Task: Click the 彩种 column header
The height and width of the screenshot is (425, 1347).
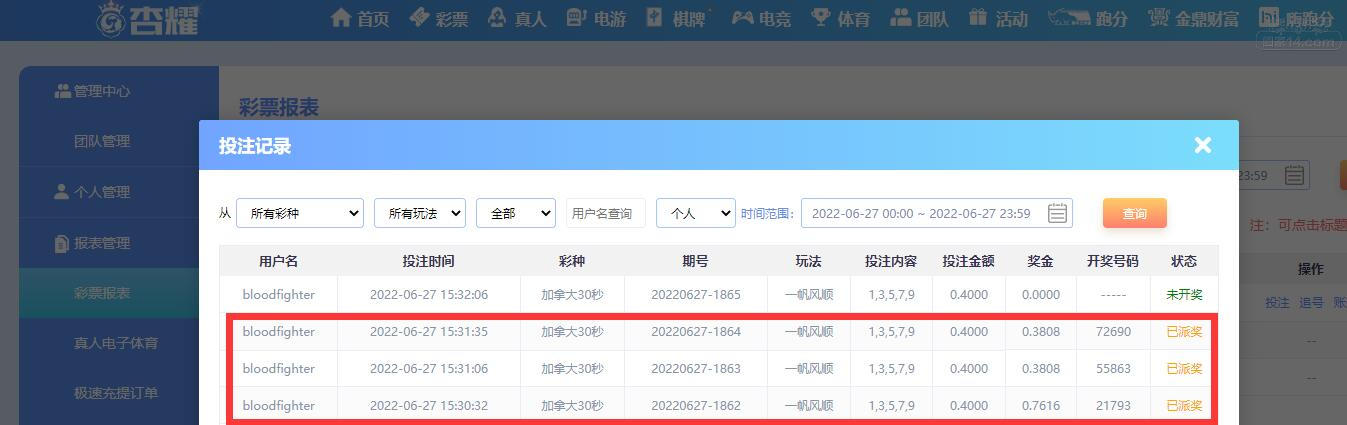Action: click(x=572, y=261)
